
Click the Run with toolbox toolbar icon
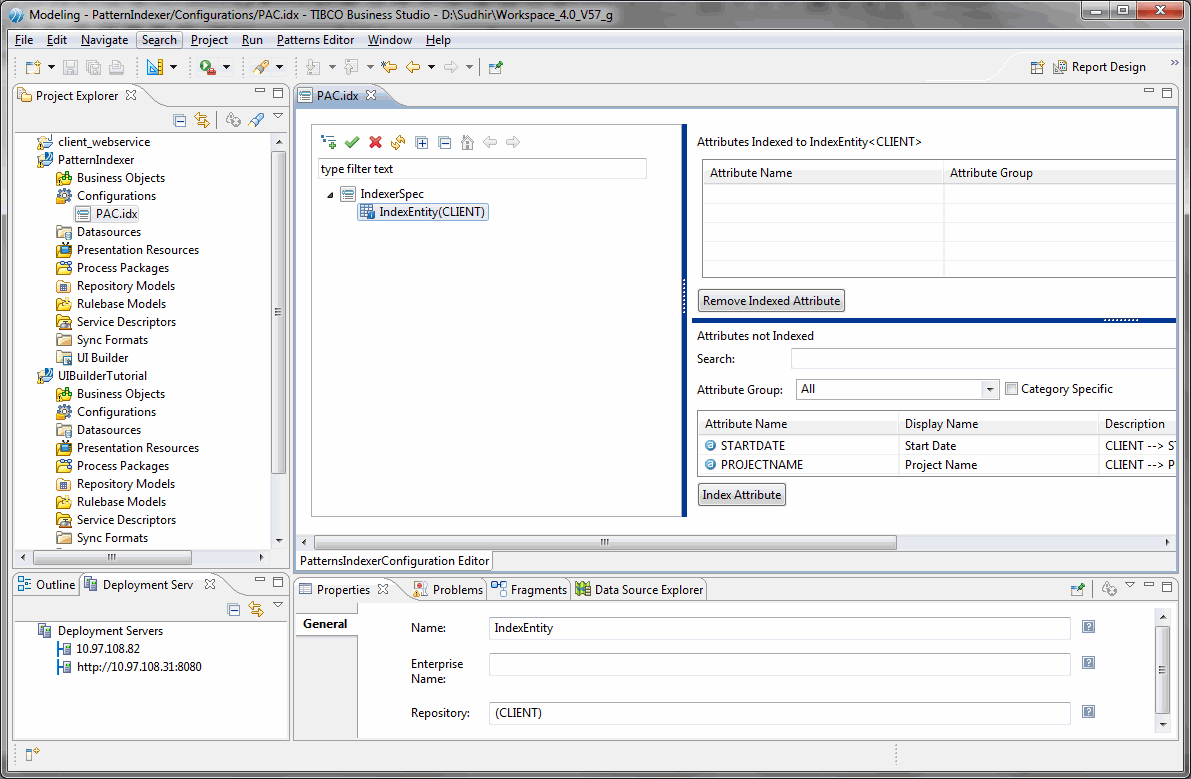[207, 67]
